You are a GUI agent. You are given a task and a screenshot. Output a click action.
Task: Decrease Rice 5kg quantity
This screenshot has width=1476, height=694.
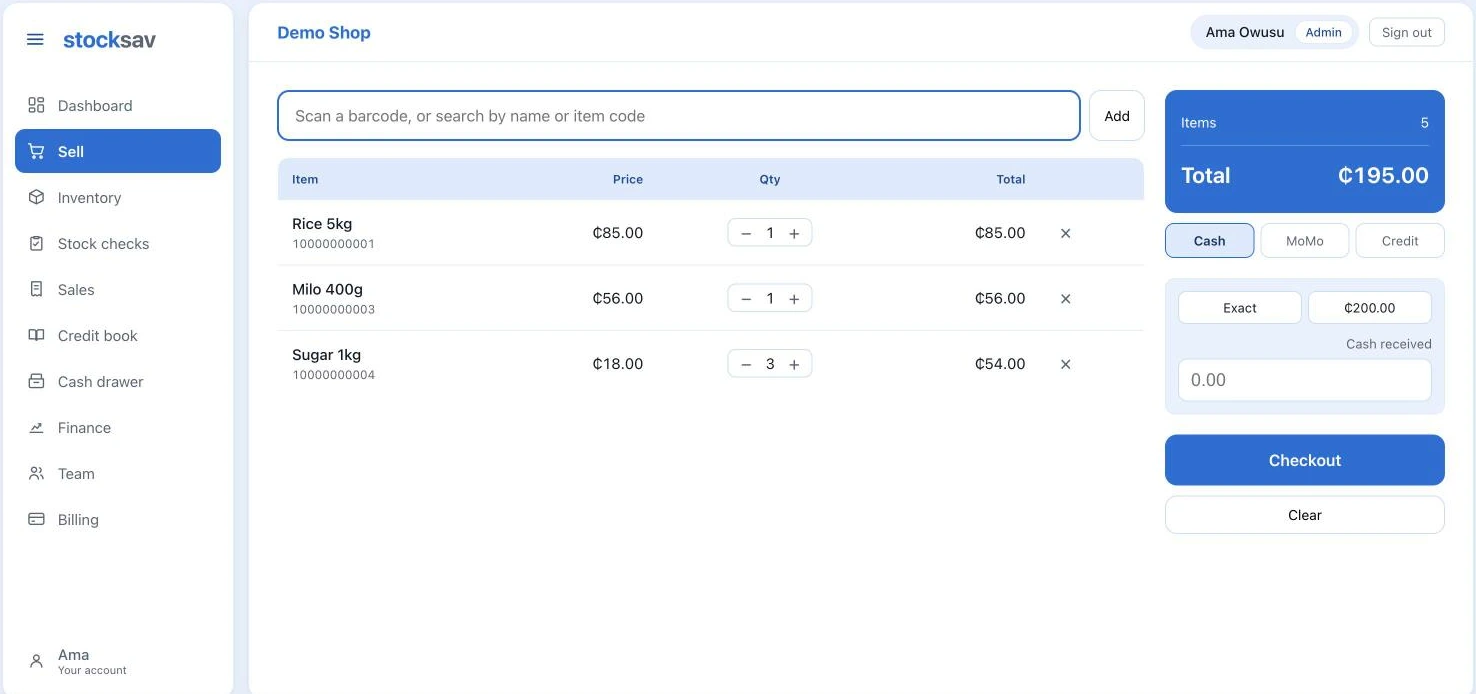click(x=746, y=233)
